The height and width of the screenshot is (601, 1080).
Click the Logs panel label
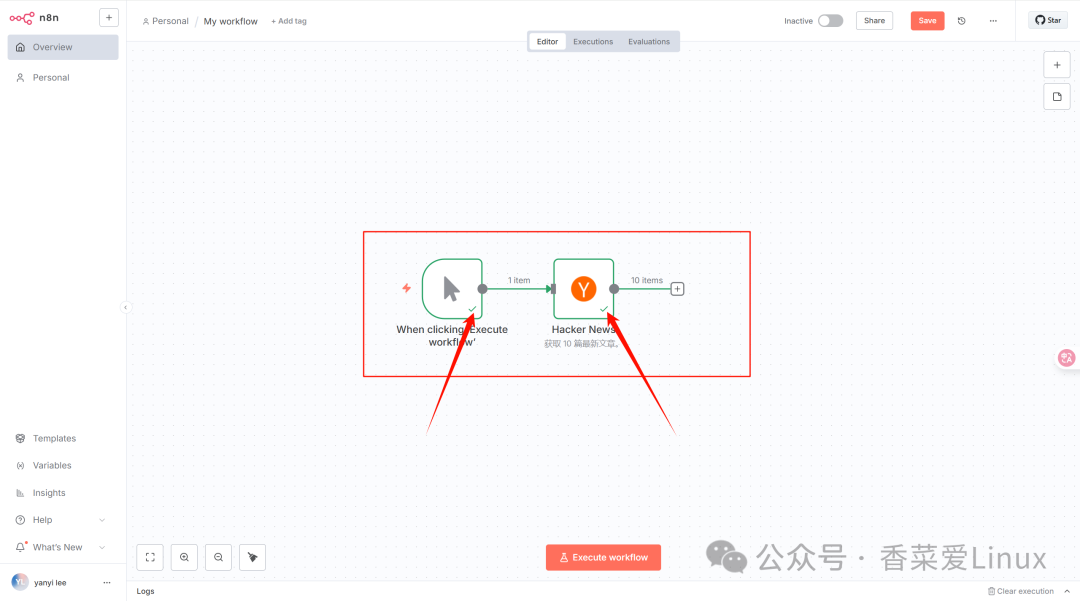coord(145,591)
